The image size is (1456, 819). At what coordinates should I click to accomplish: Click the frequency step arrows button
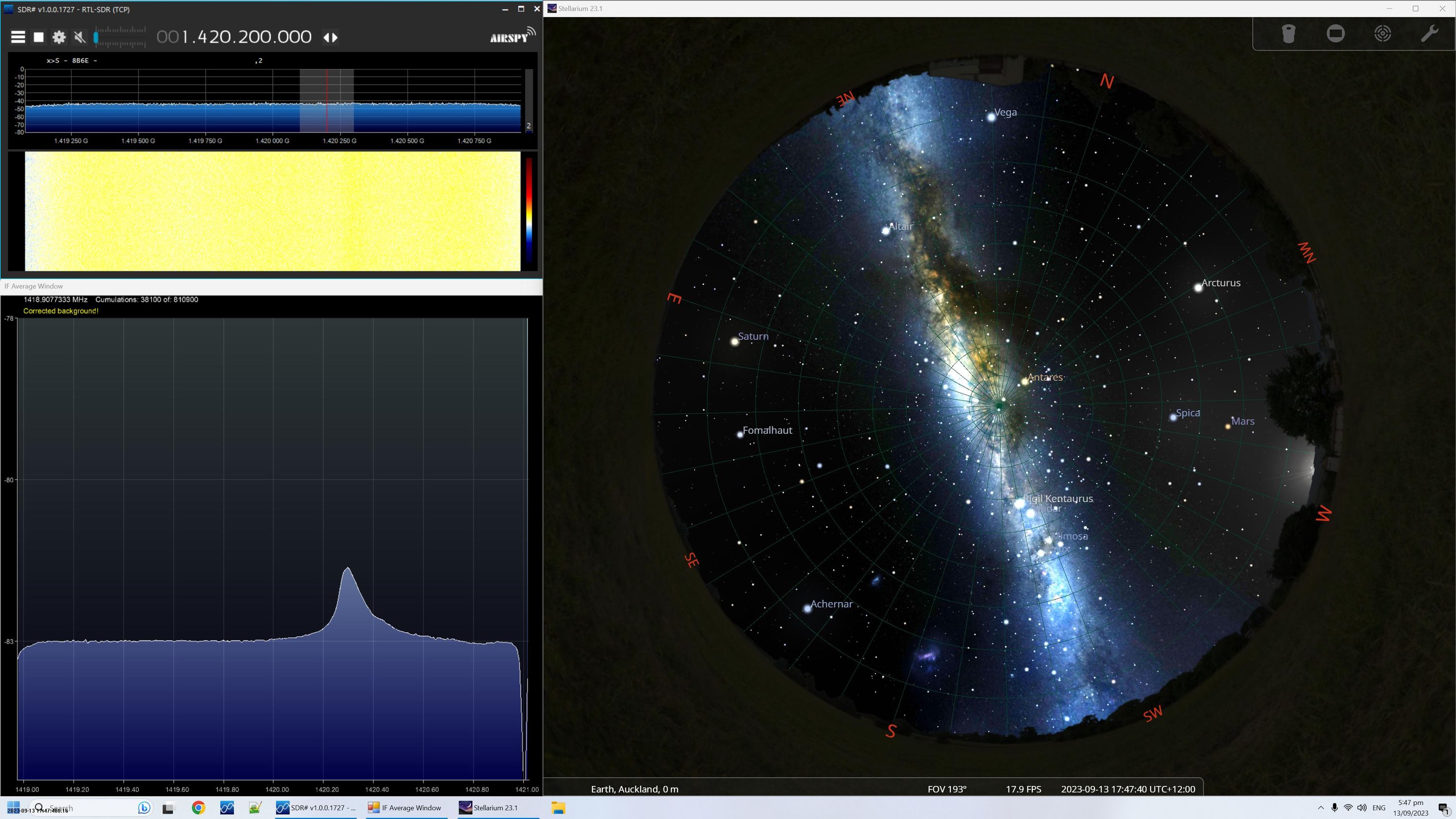click(331, 37)
